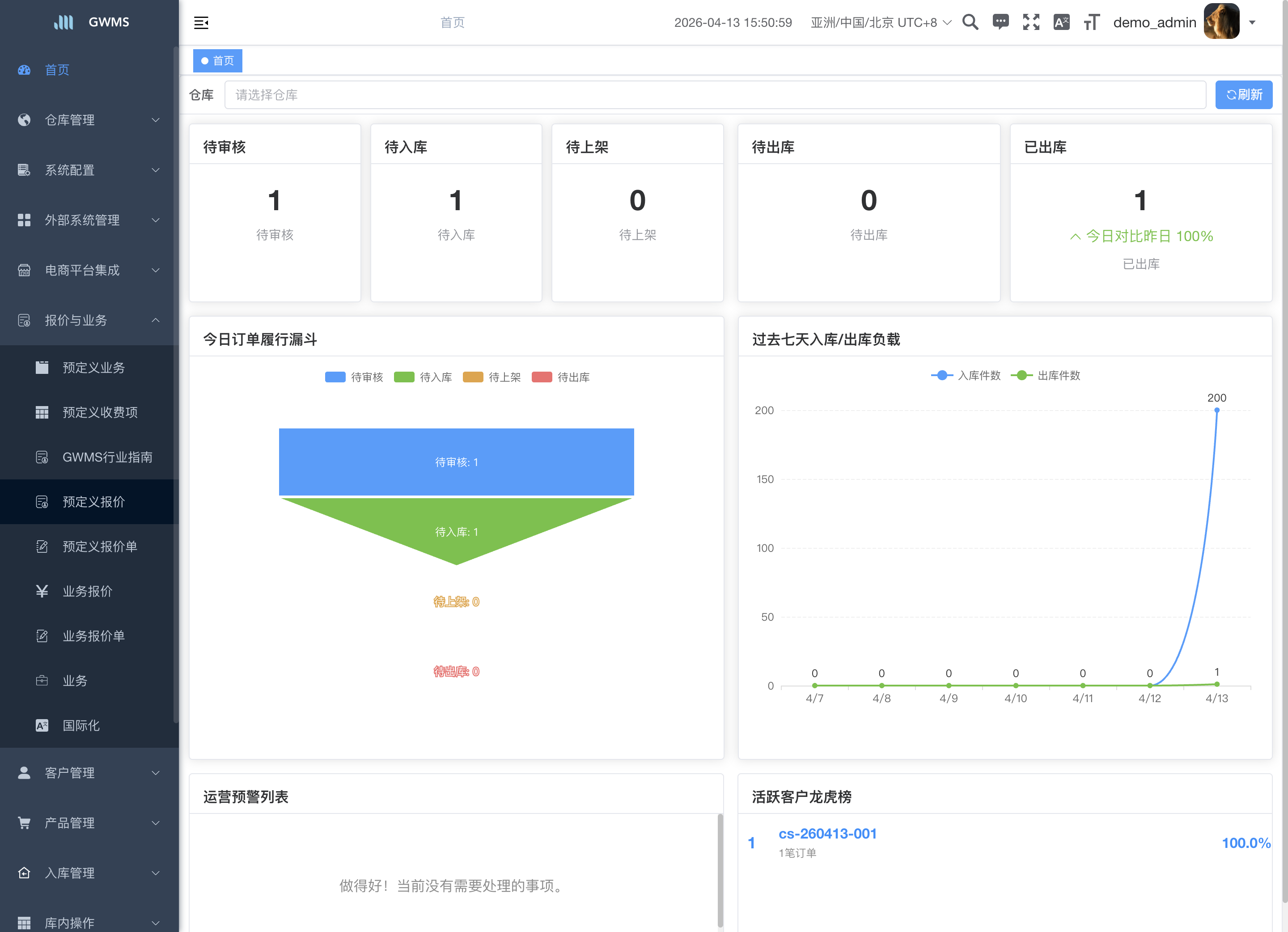Collapse the sidebar with the hamburger icon
Image resolution: width=1288 pixels, height=932 pixels.
201,23
